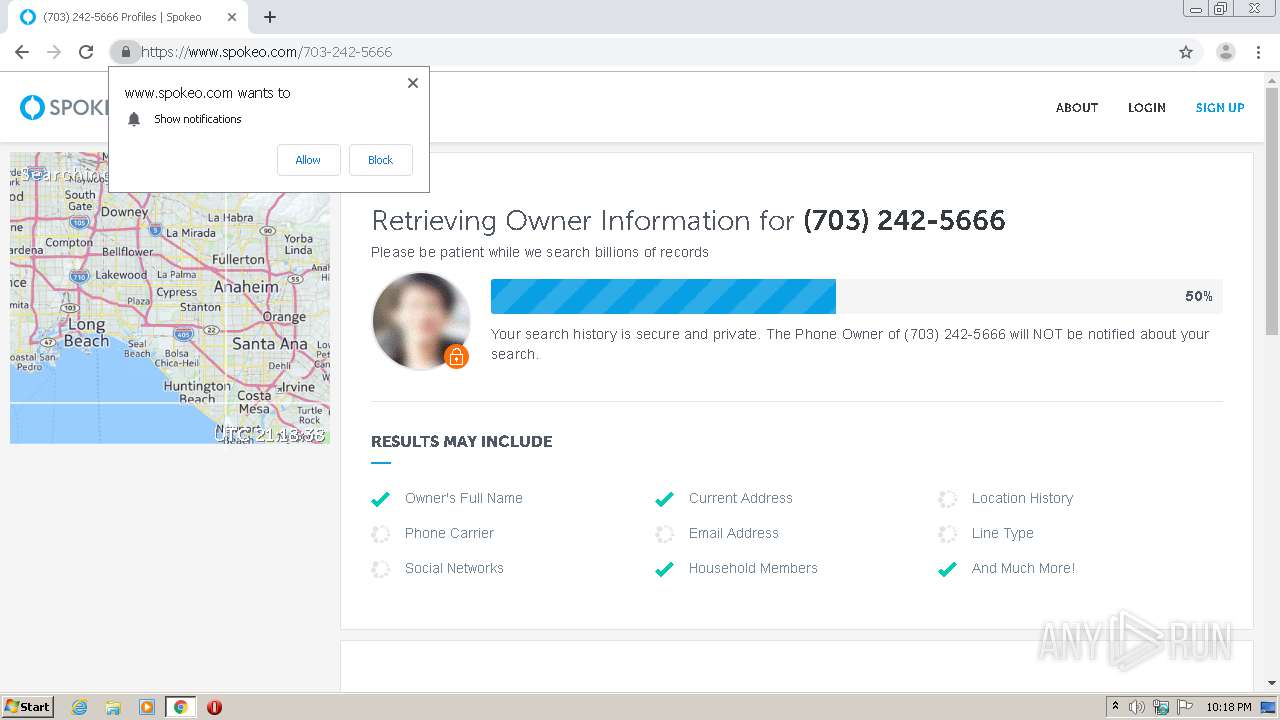
Task: Click SIGN UP in the header
Action: tap(1220, 108)
